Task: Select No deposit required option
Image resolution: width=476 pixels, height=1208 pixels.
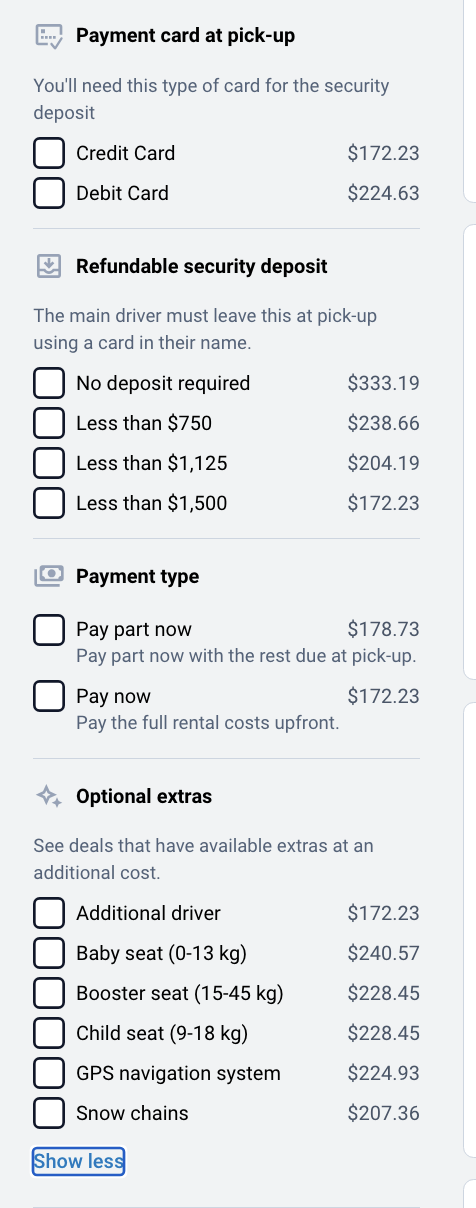Action: pyautogui.click(x=49, y=383)
